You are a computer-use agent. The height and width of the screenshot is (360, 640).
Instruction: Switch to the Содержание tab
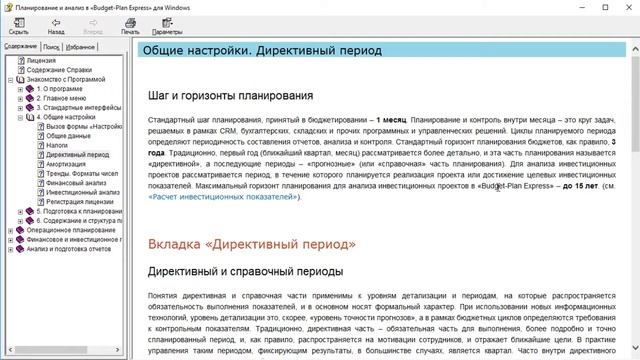[x=21, y=46]
